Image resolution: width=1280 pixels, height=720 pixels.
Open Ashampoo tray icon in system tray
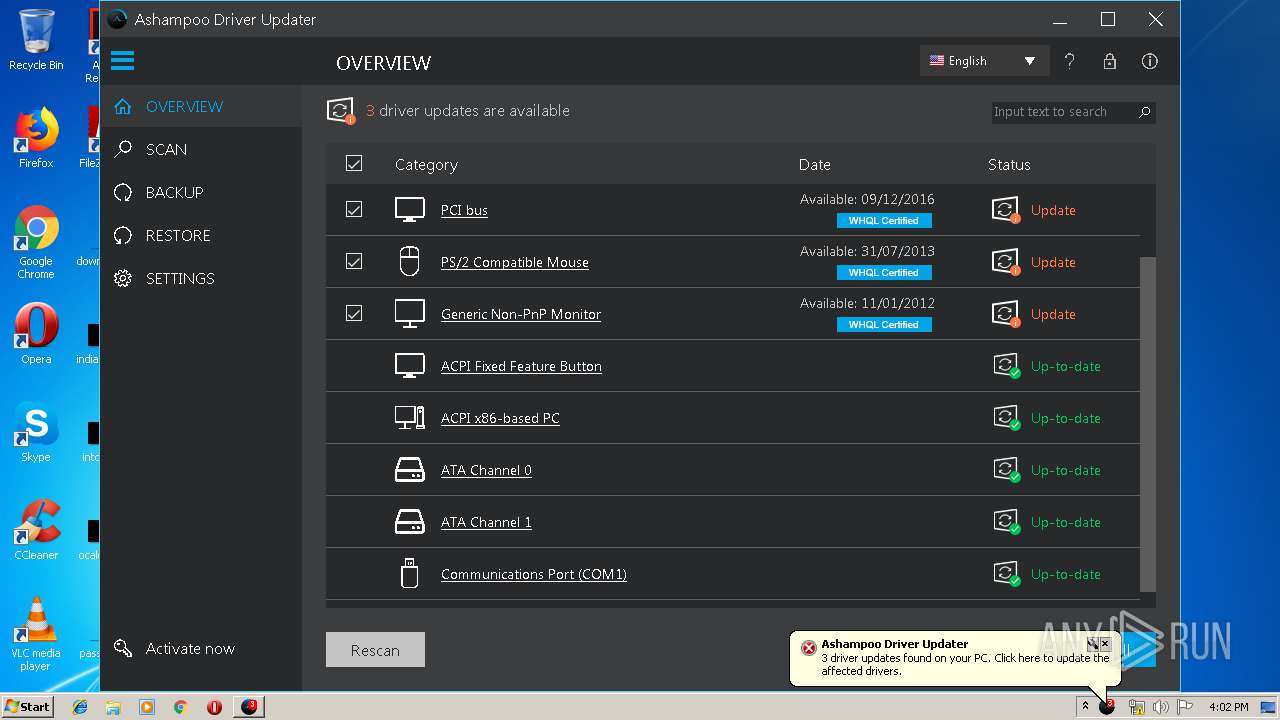(x=1107, y=706)
